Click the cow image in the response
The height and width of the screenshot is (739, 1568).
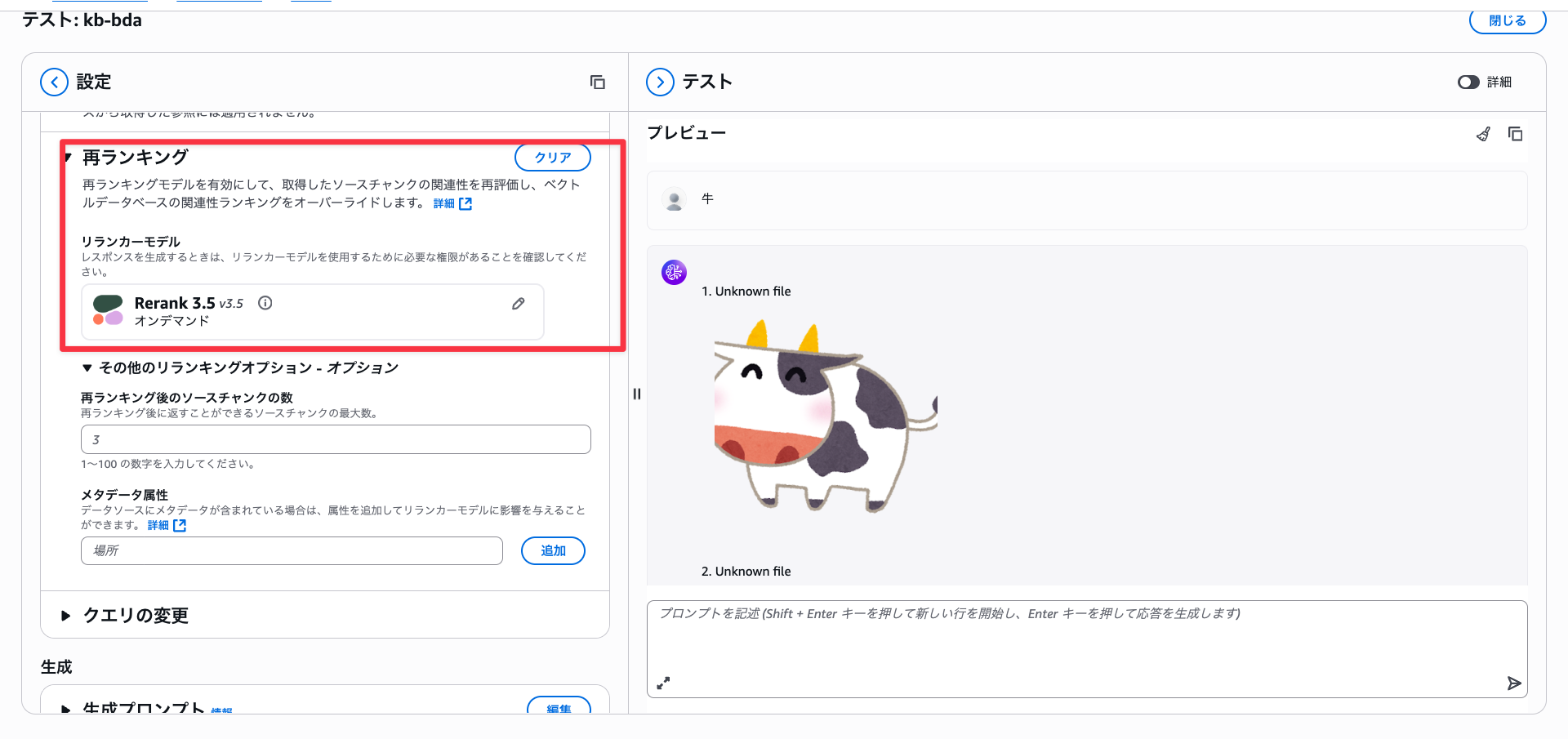(826, 415)
